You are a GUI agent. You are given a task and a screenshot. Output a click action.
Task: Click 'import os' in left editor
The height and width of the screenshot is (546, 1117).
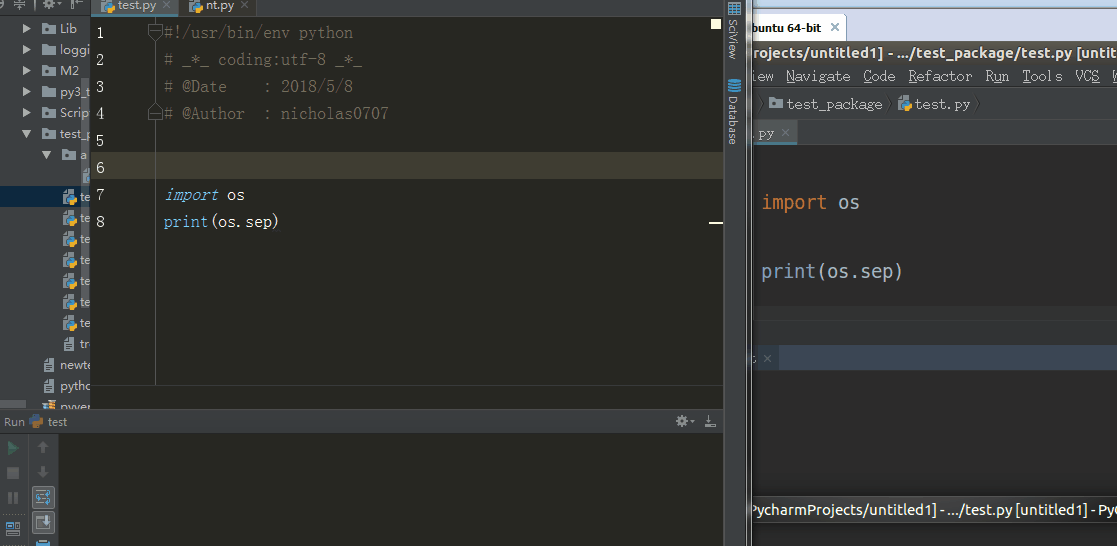click(x=204, y=195)
